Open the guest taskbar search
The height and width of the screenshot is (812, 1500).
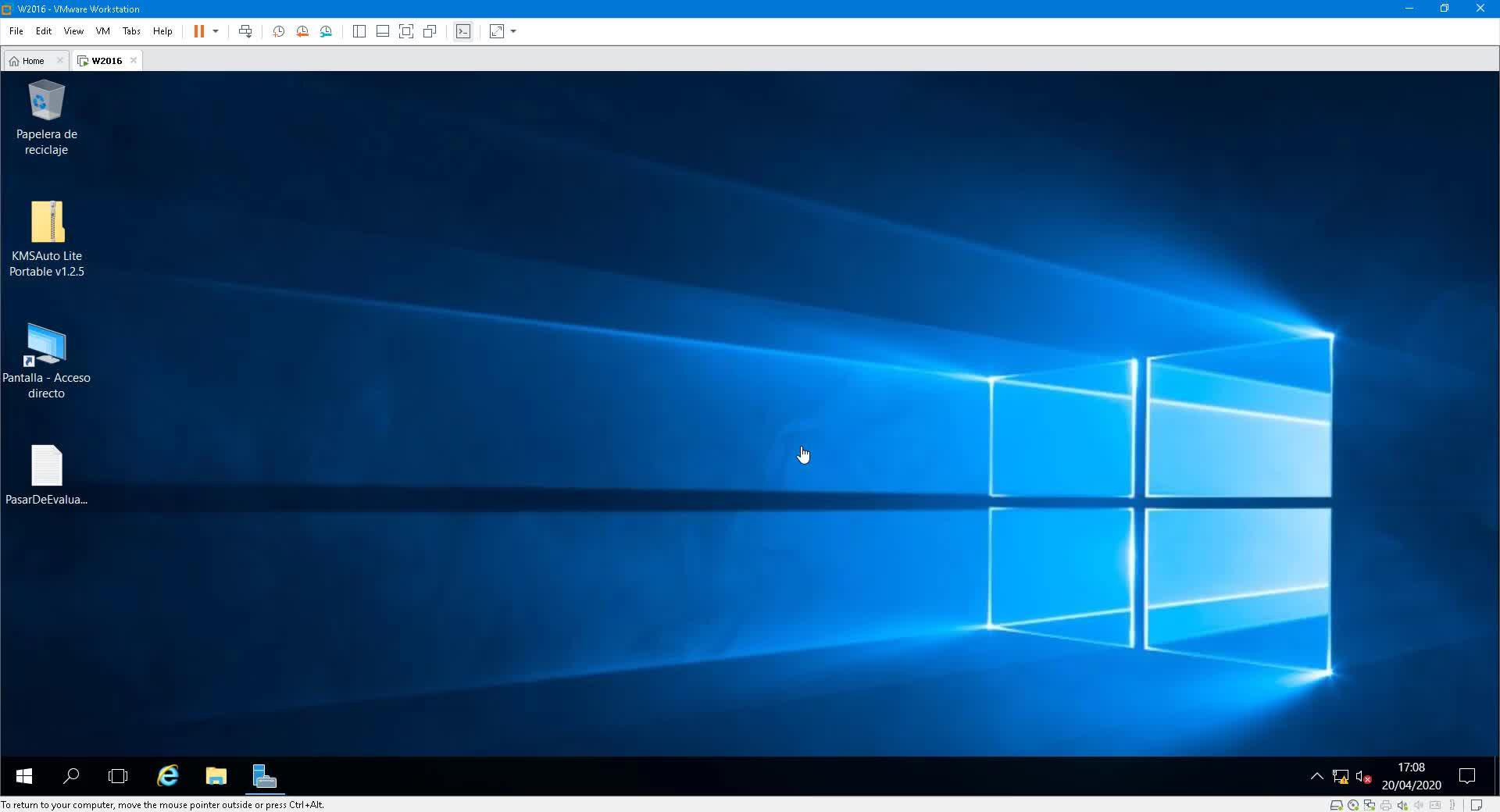pyautogui.click(x=71, y=776)
